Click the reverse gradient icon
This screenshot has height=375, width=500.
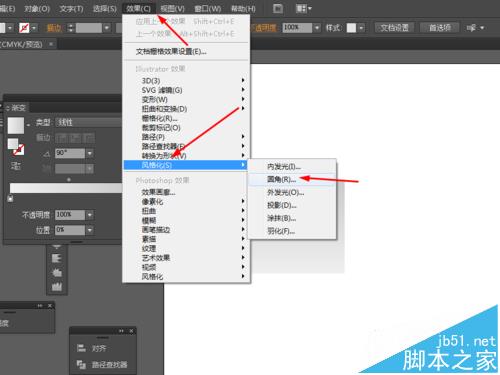coord(16,166)
